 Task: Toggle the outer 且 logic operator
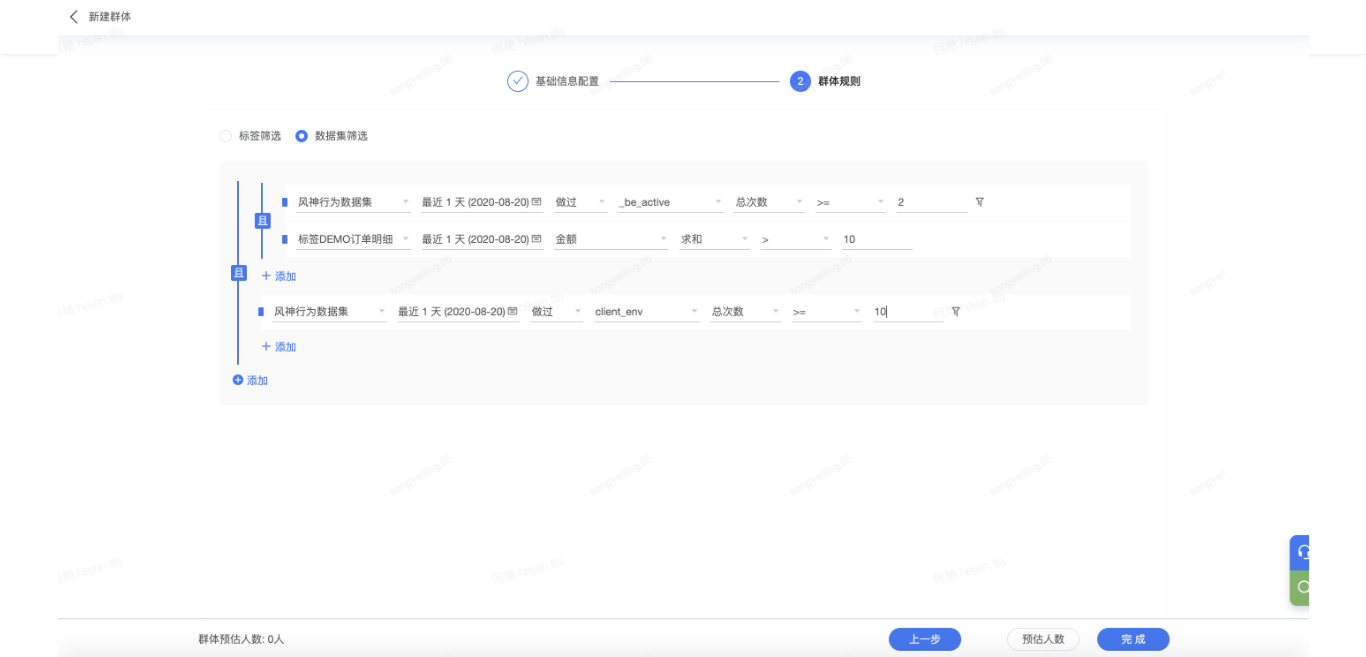coord(239,272)
